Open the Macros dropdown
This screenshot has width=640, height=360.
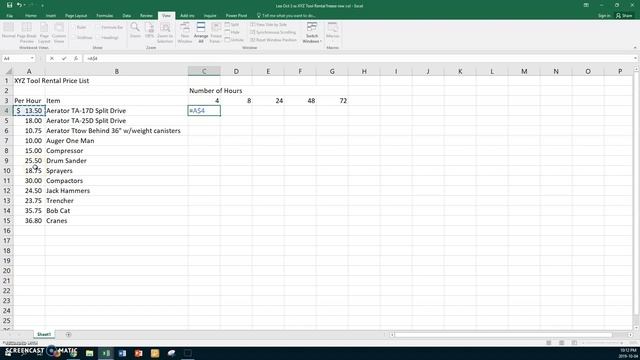[x=333, y=33]
